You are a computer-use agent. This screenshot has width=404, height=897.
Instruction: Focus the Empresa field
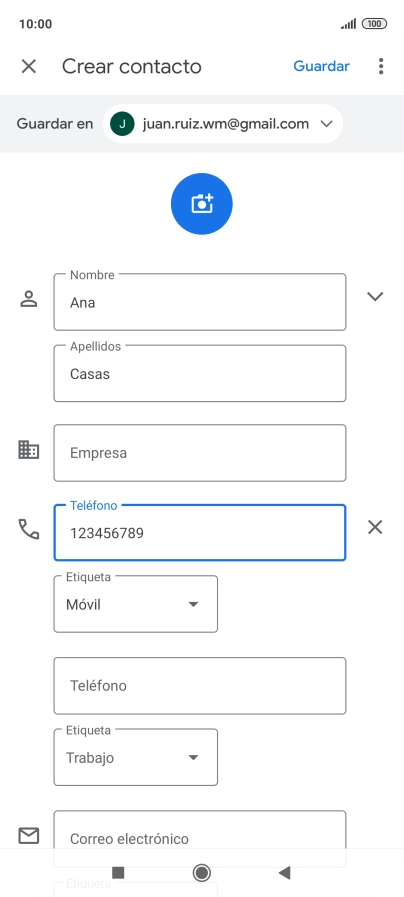click(x=200, y=453)
